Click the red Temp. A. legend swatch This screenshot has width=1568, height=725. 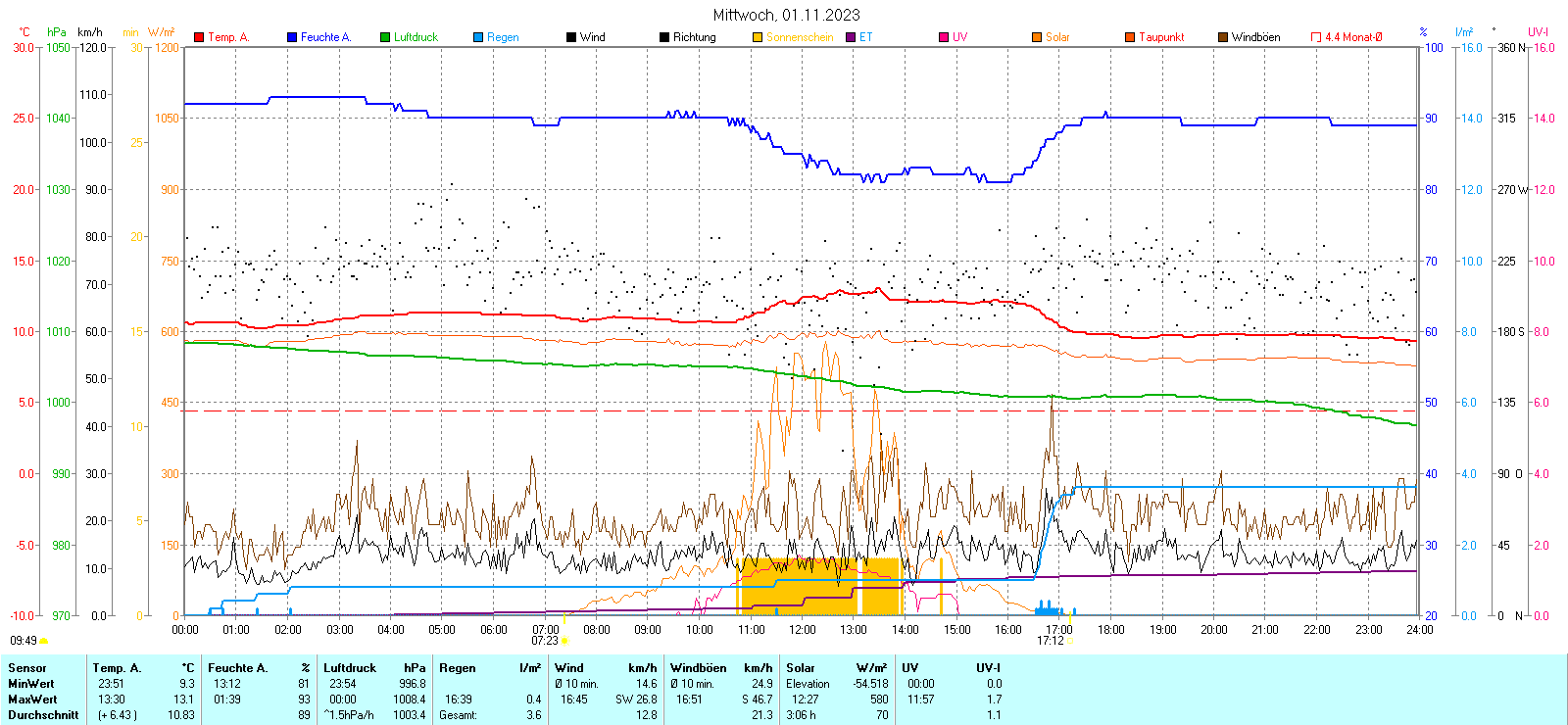(199, 37)
